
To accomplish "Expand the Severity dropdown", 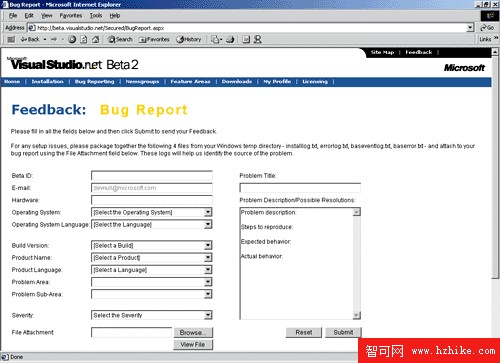I will (x=208, y=315).
